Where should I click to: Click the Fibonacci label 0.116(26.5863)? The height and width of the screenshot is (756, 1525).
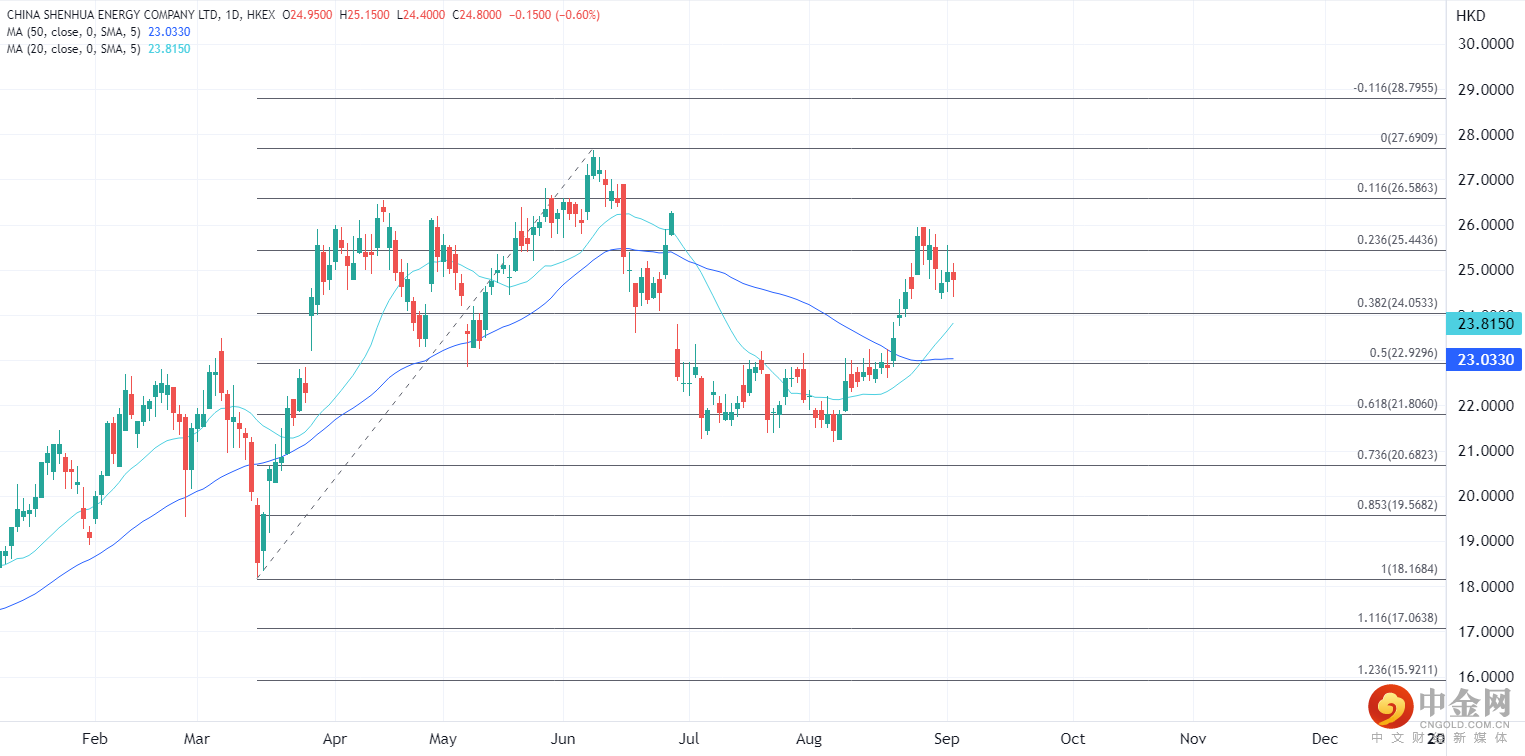(1397, 188)
